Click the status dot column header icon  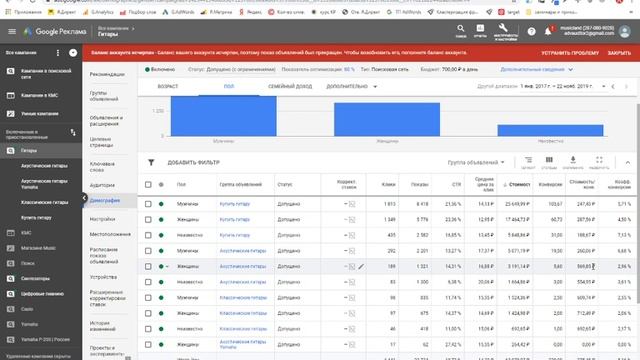pyautogui.click(x=161, y=184)
